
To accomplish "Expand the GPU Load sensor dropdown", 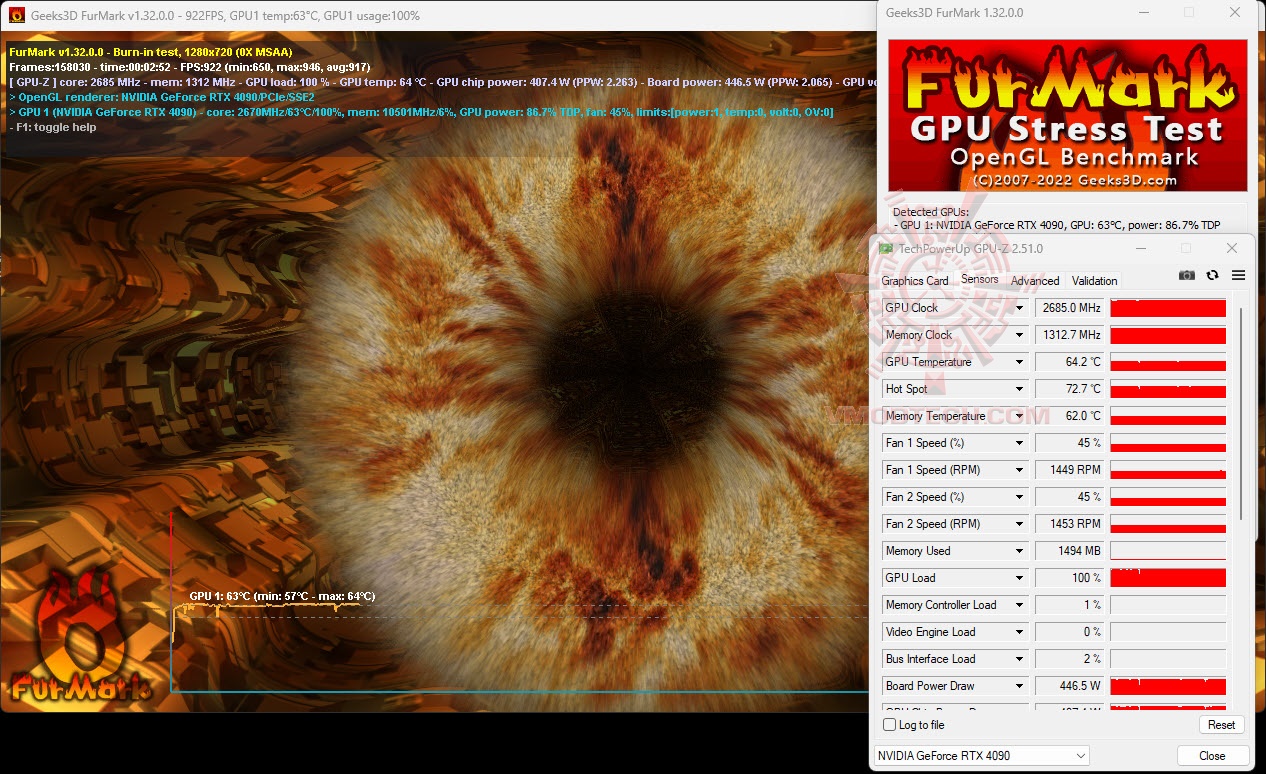I will [x=1020, y=578].
